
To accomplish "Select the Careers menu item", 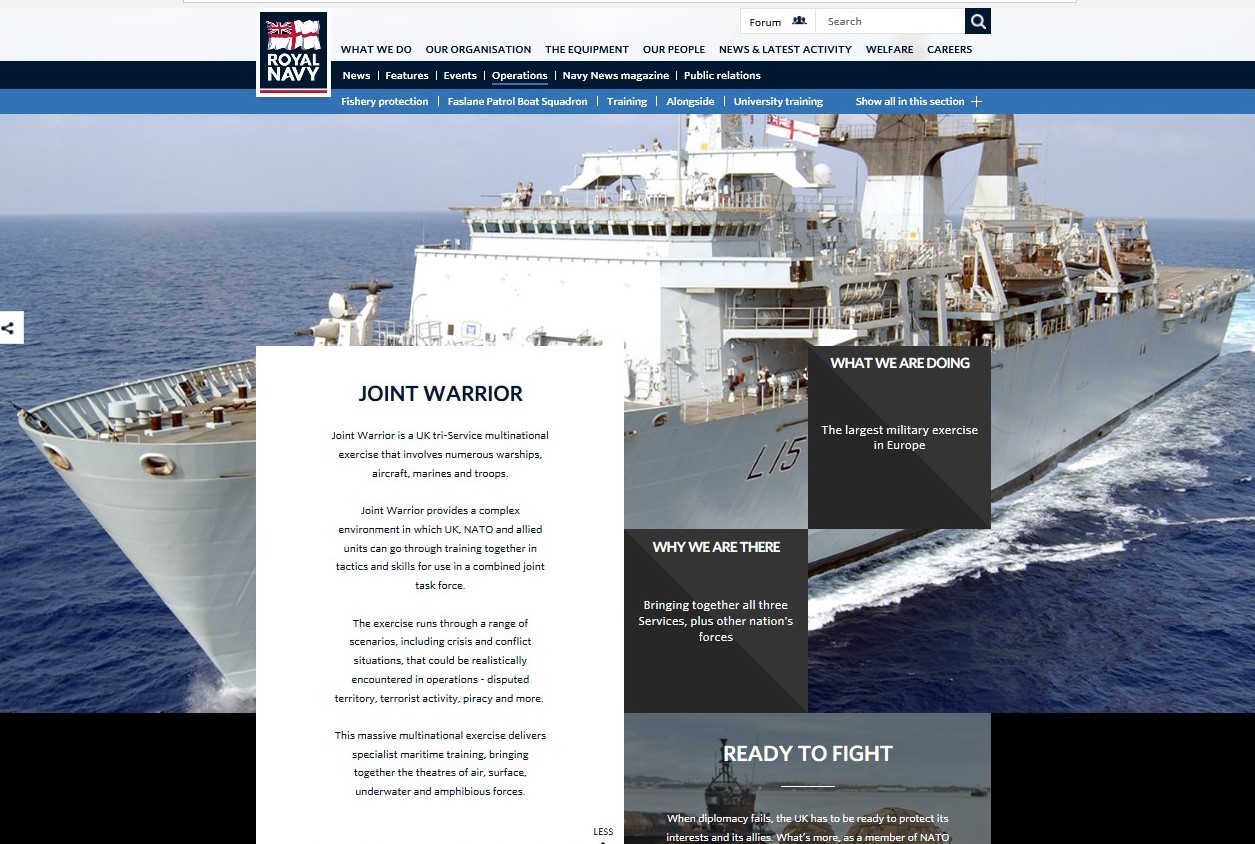I will [949, 49].
